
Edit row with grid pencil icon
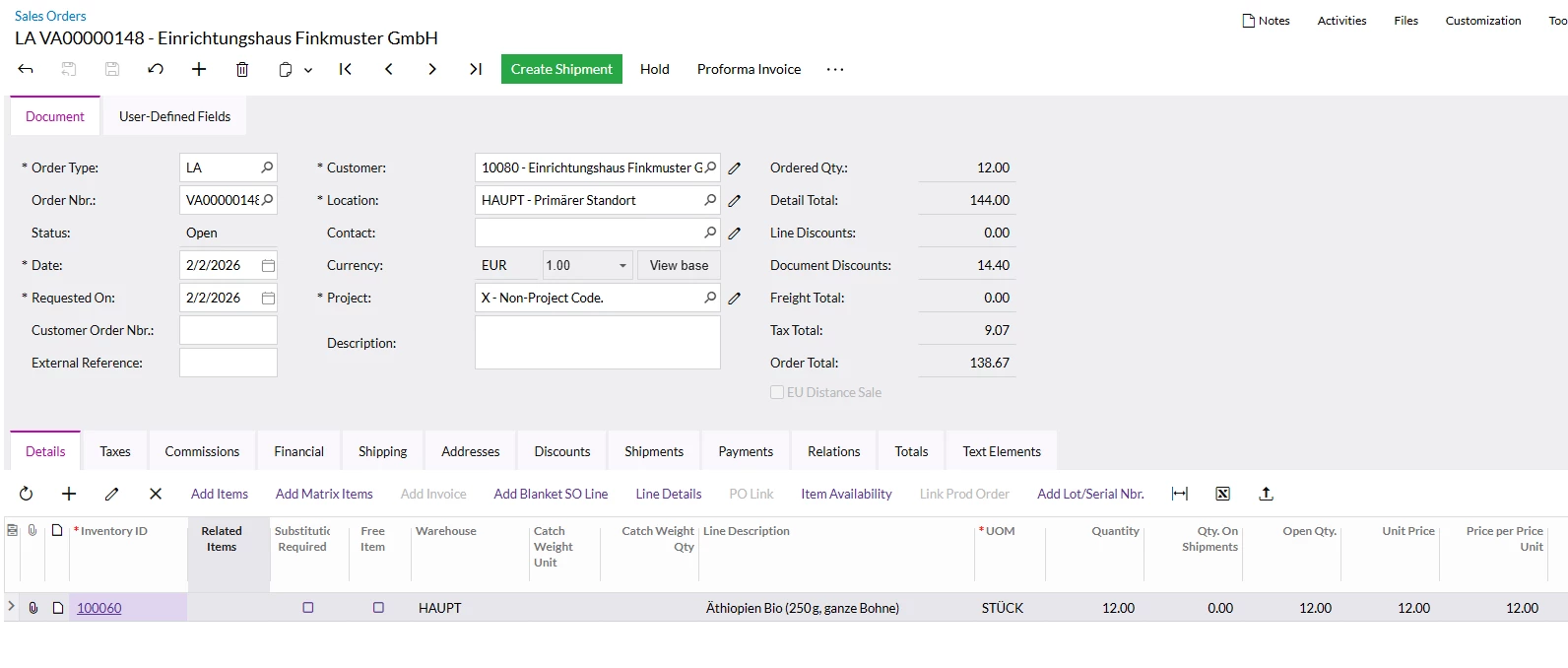coord(112,494)
